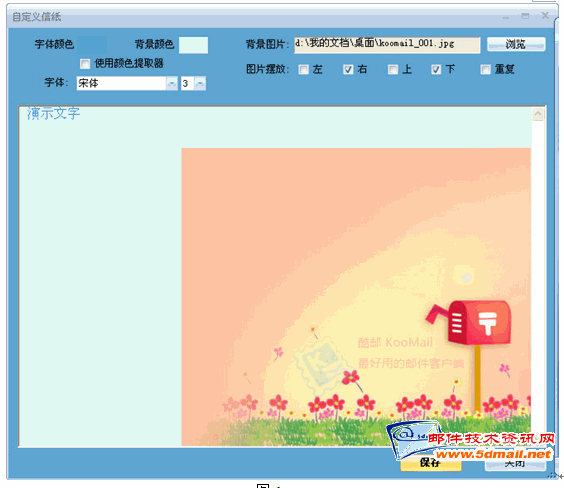
Task: Enable the 重复 repeat checkbox
Action: click(486, 69)
